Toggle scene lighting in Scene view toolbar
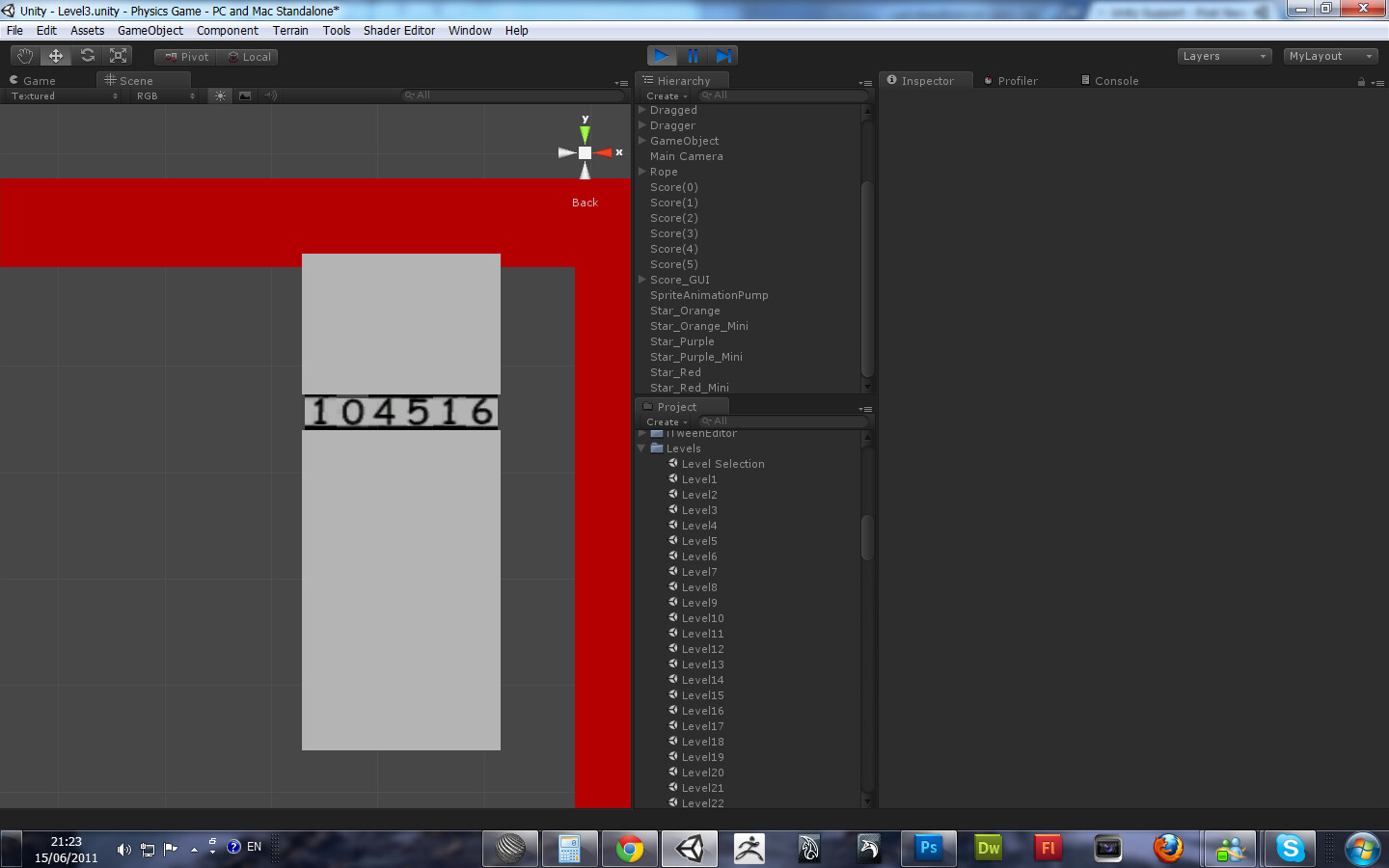 pyautogui.click(x=220, y=95)
